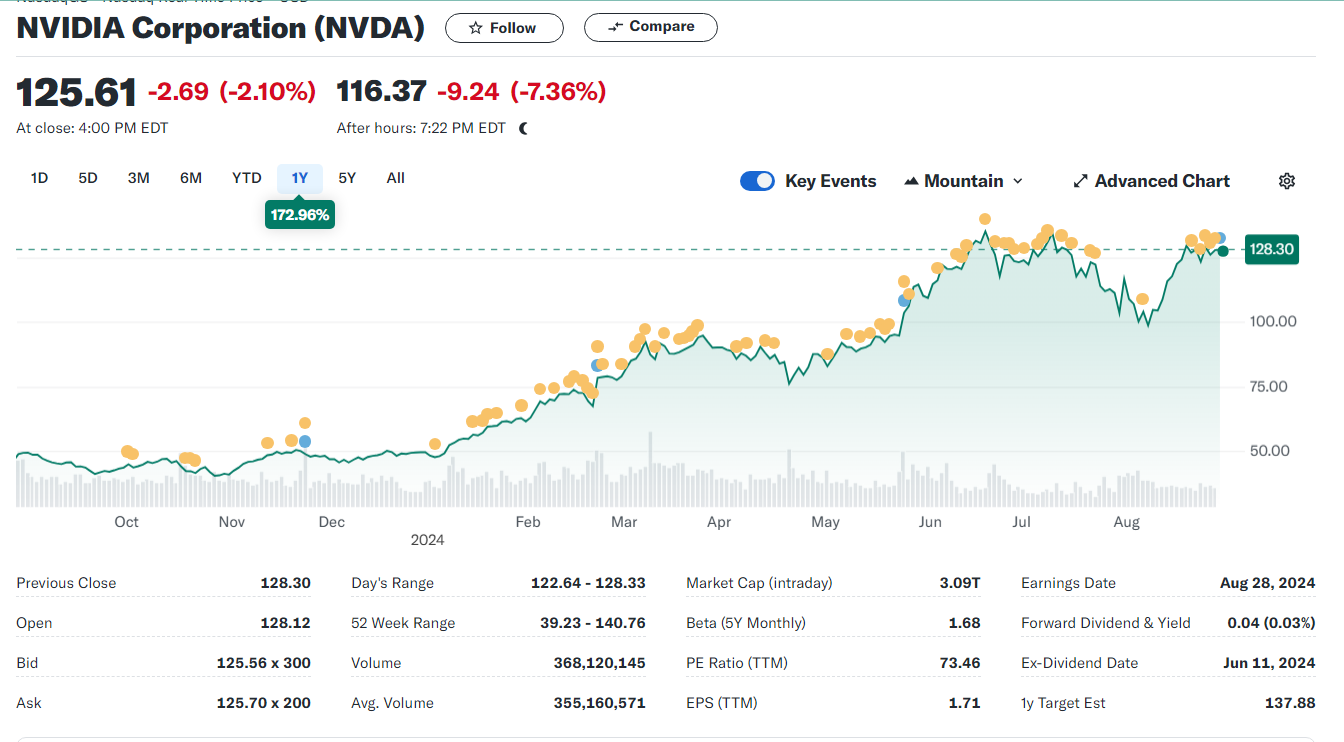The image size is (1344, 742).
Task: Click the closing price 125.61
Action: click(x=76, y=93)
